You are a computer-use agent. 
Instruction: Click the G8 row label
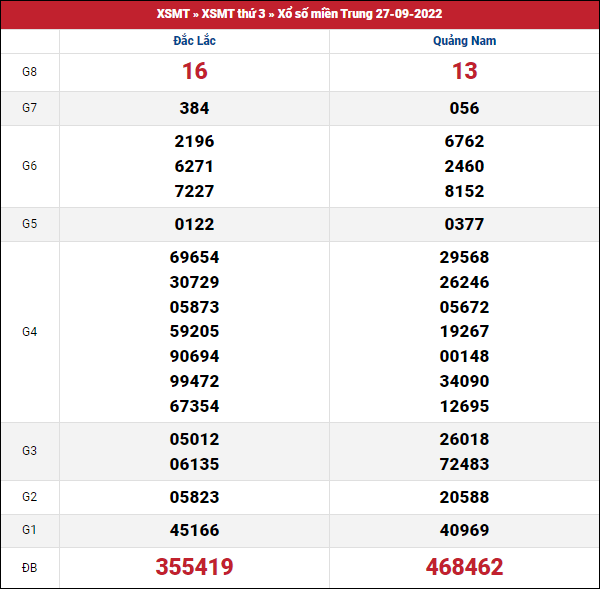[30, 72]
